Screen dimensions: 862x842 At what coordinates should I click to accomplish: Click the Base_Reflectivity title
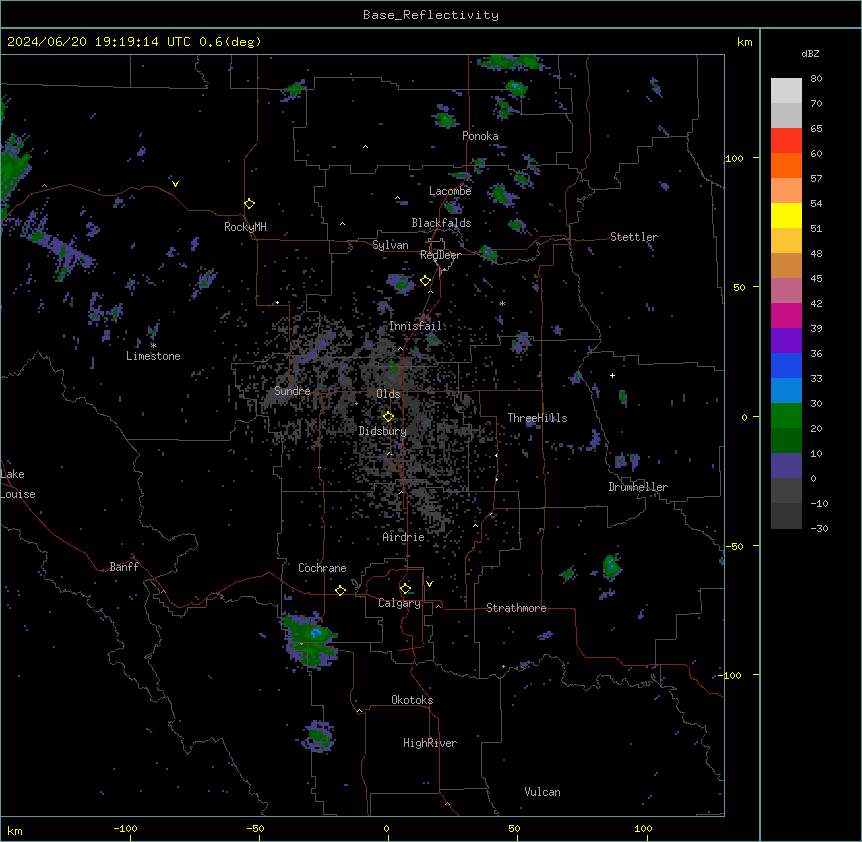(x=431, y=15)
